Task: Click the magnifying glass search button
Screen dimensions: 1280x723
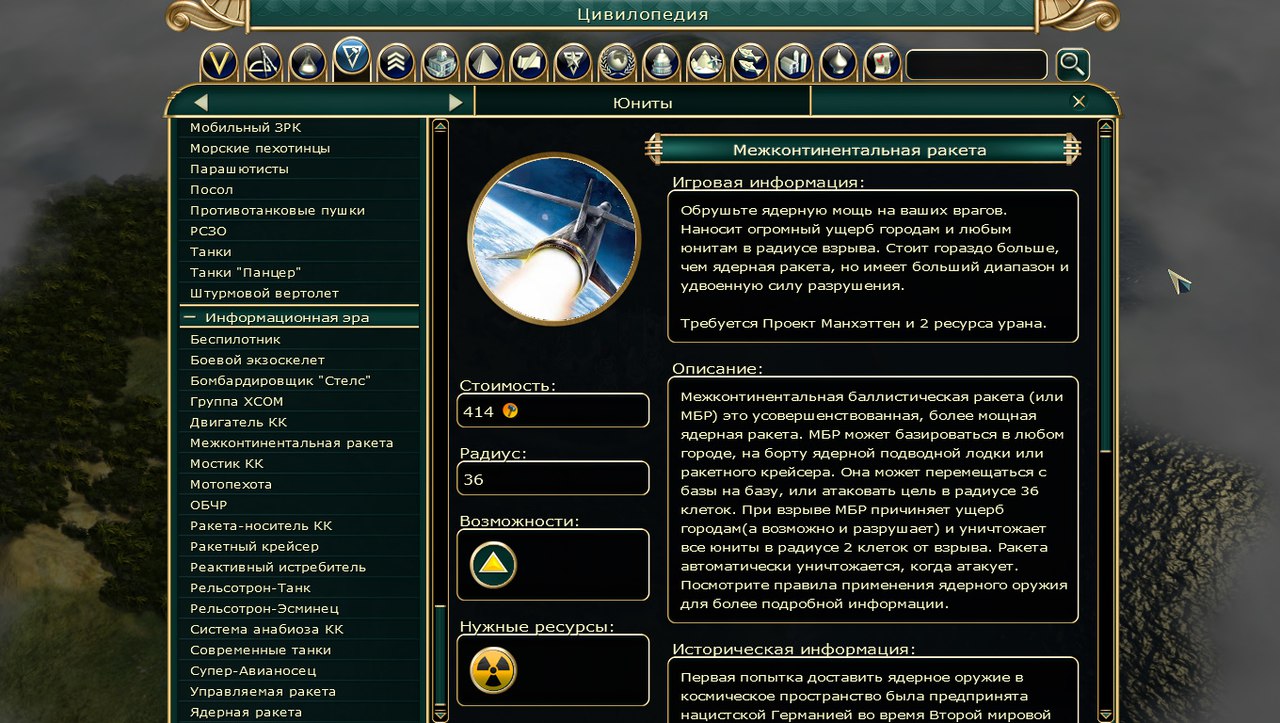Action: pyautogui.click(x=1072, y=65)
